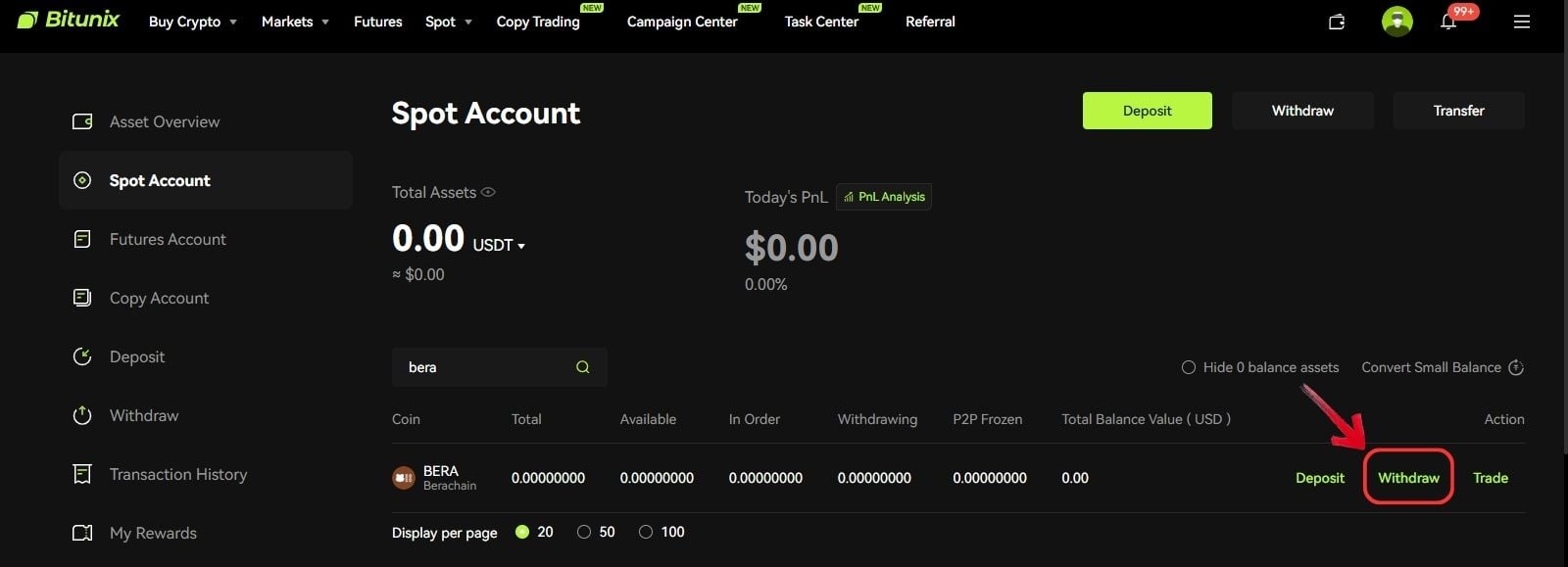The height and width of the screenshot is (567, 1568).
Task: Open the hamburger menu icon
Action: tap(1521, 22)
